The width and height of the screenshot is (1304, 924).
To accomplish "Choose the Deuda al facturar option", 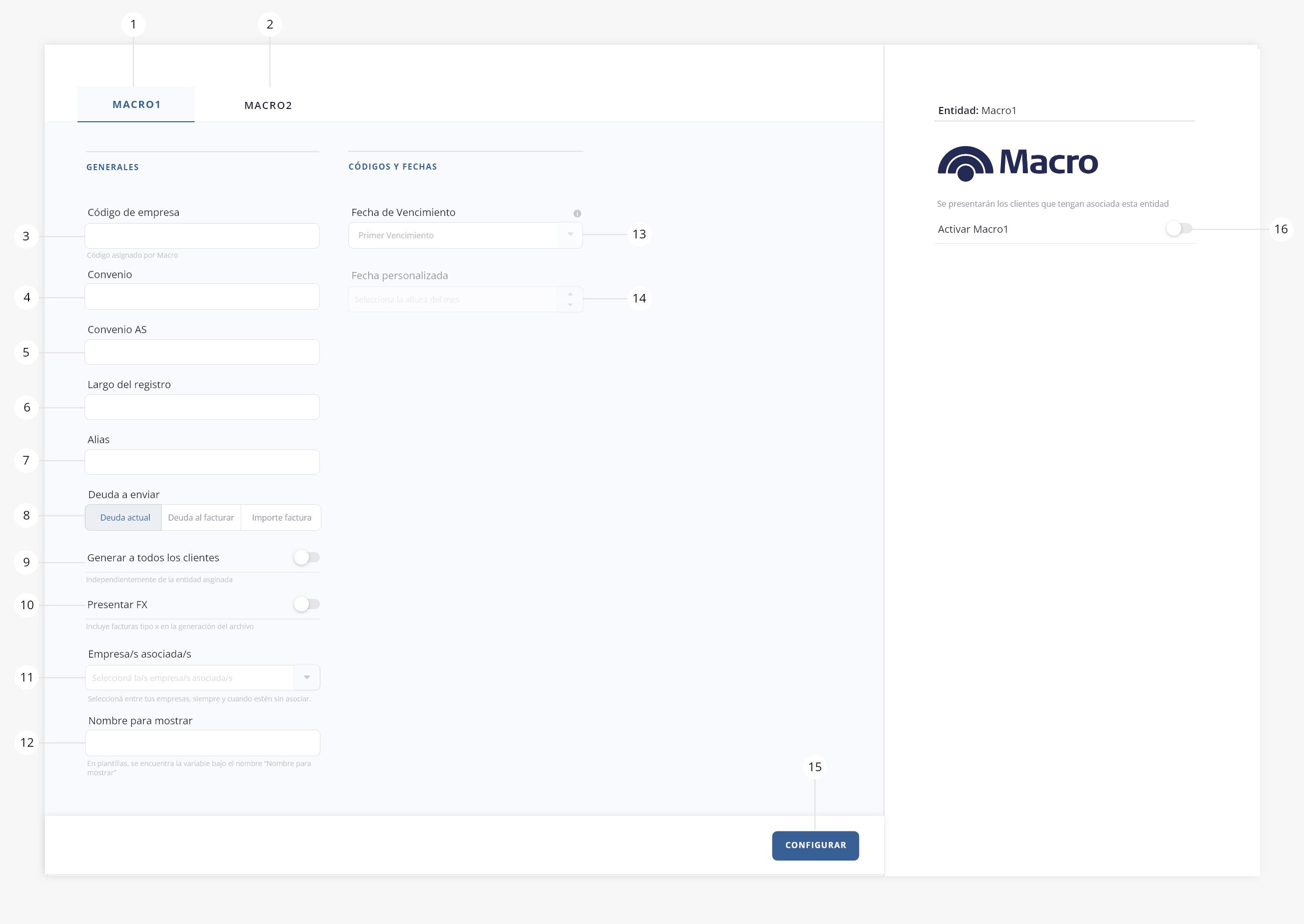I will point(201,518).
